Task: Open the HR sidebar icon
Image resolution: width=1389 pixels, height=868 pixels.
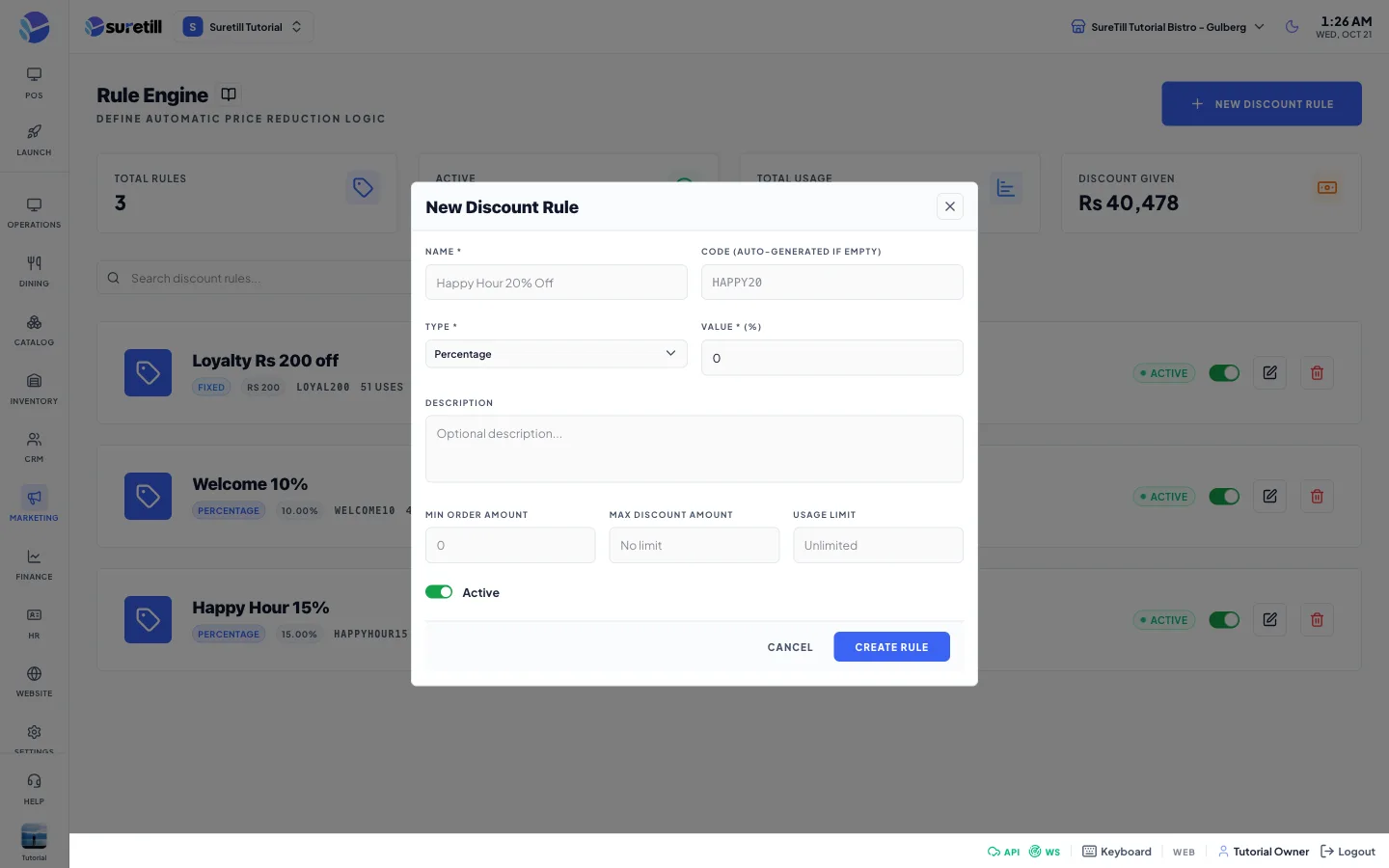Action: pyautogui.click(x=34, y=623)
